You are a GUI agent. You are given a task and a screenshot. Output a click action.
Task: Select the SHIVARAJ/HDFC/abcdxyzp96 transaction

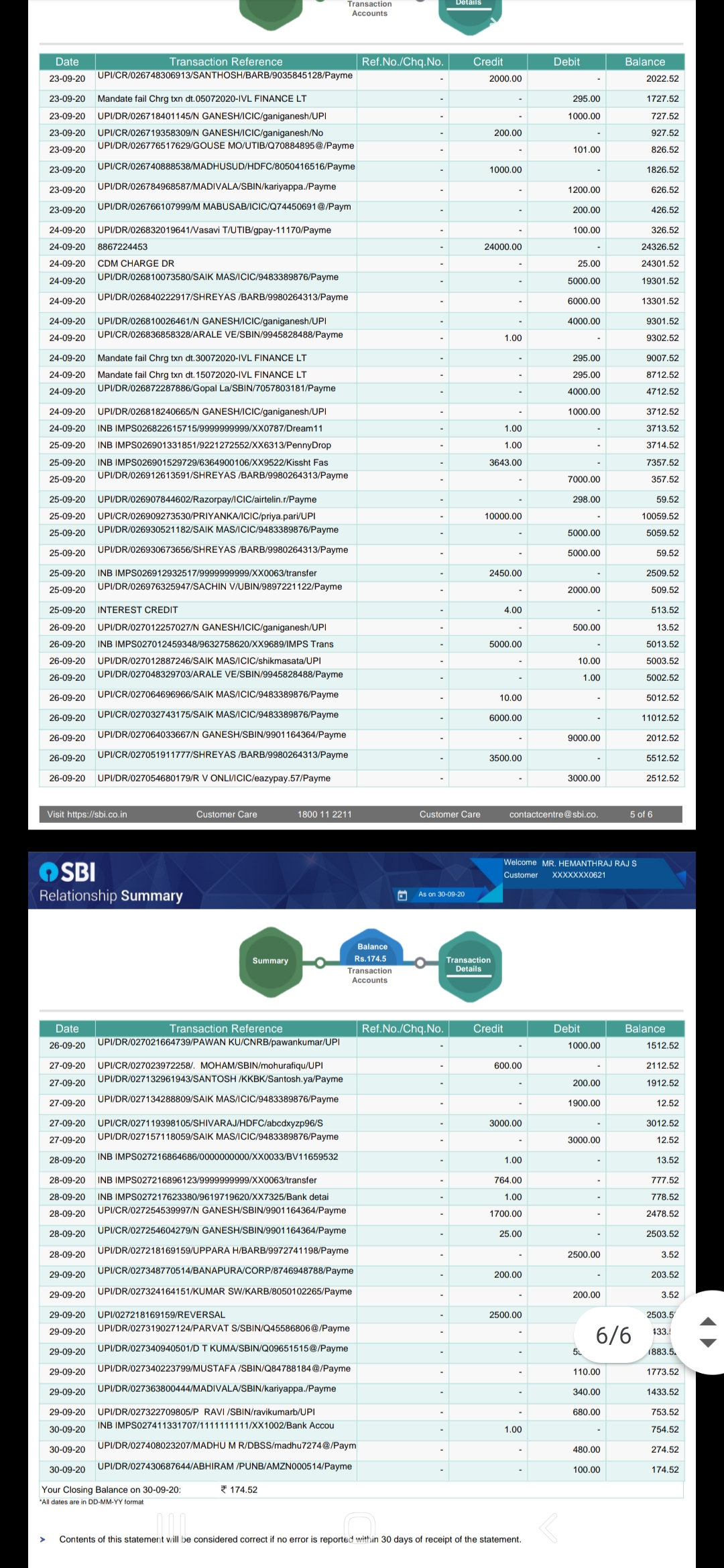pyautogui.click(x=210, y=1122)
